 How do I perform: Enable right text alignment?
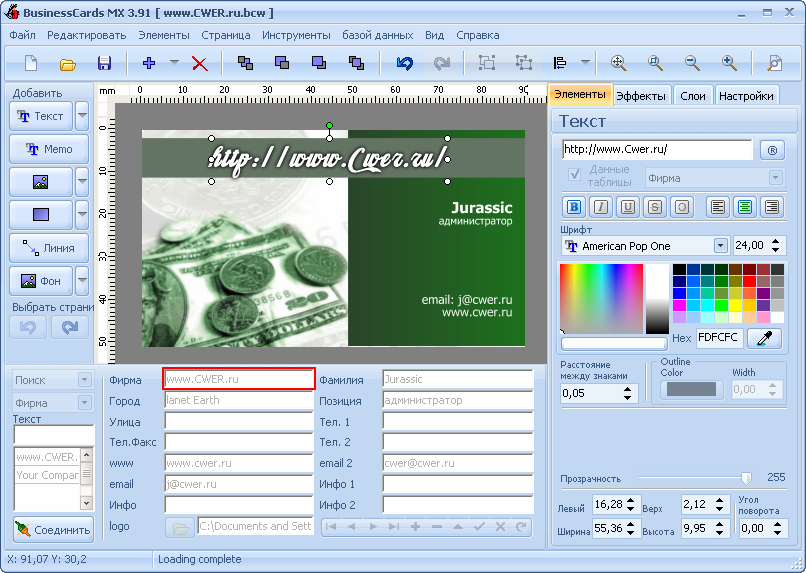(771, 207)
